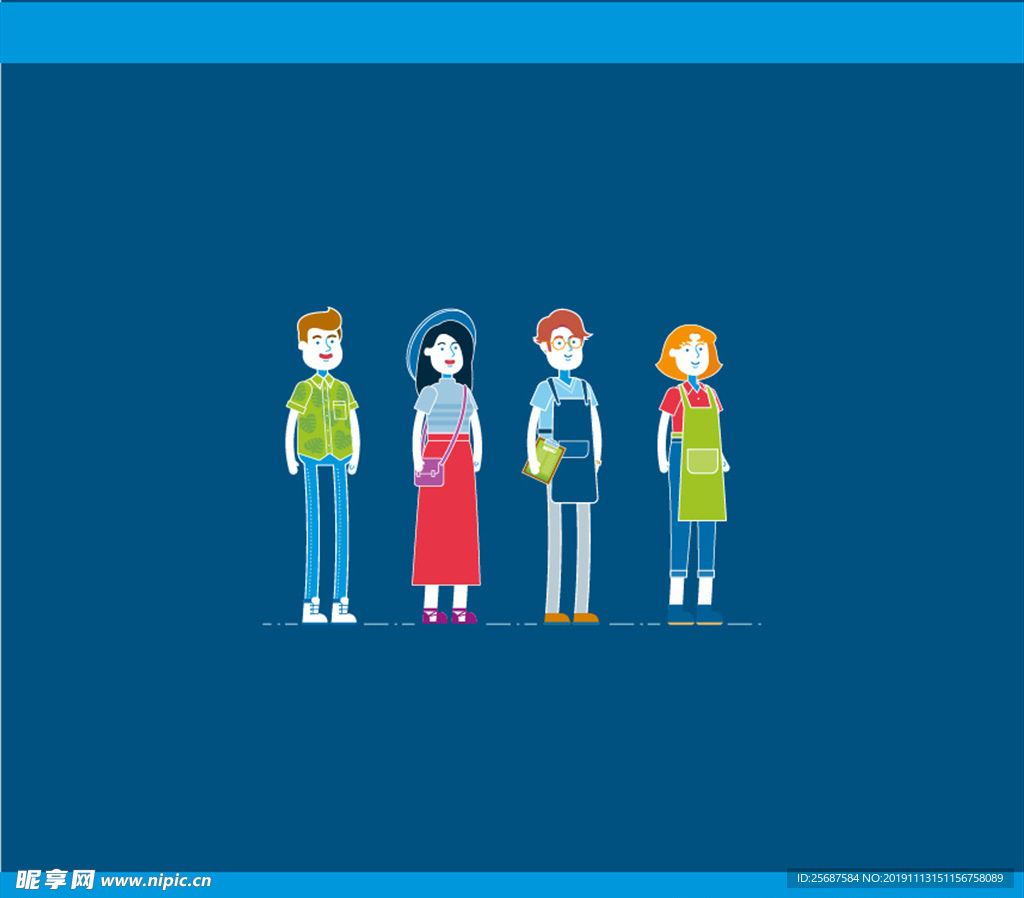Select the orange-haired woman in green apron
This screenshot has width=1024, height=898.
pyautogui.click(x=692, y=474)
